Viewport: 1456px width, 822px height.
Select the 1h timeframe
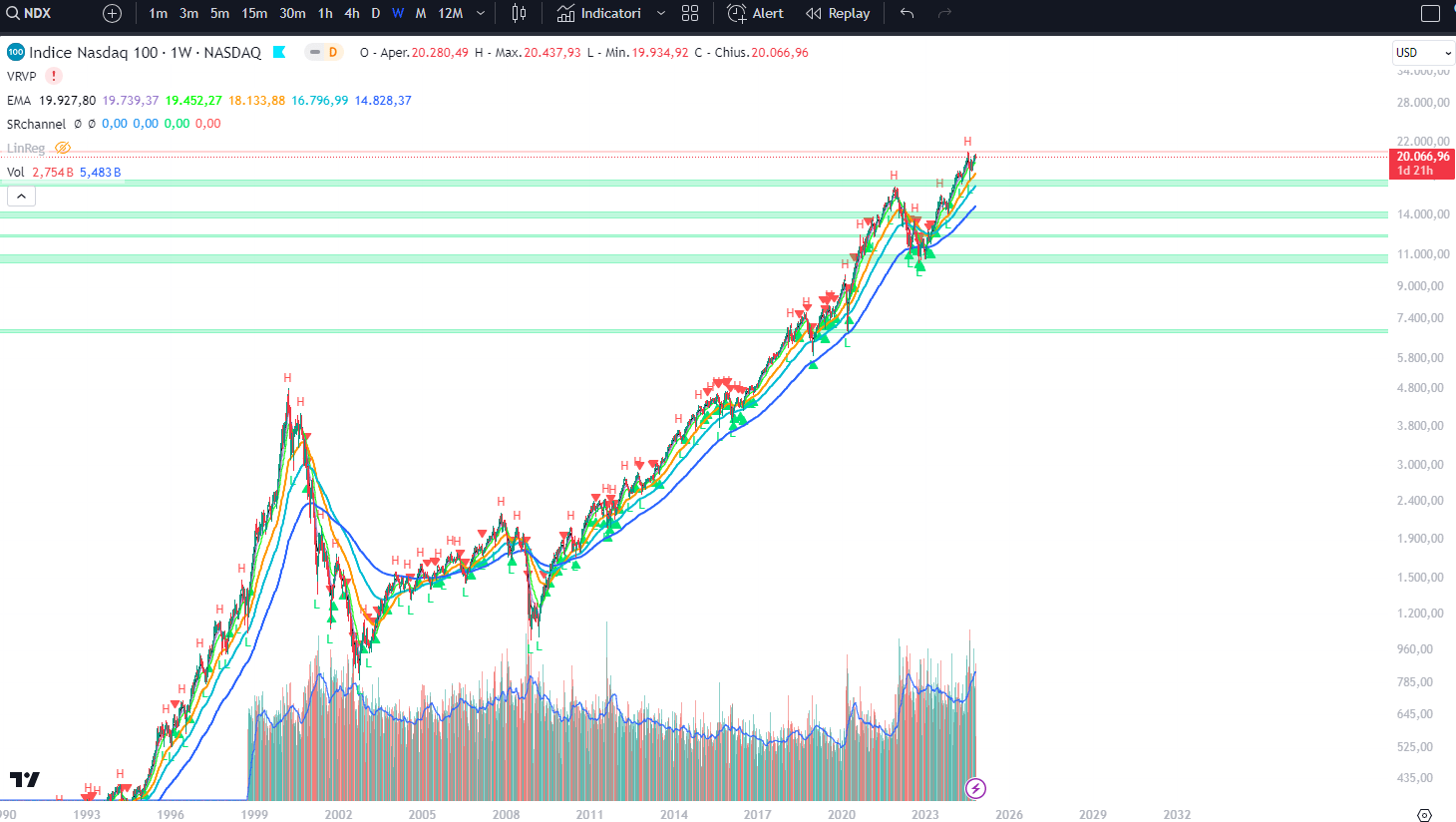324,14
